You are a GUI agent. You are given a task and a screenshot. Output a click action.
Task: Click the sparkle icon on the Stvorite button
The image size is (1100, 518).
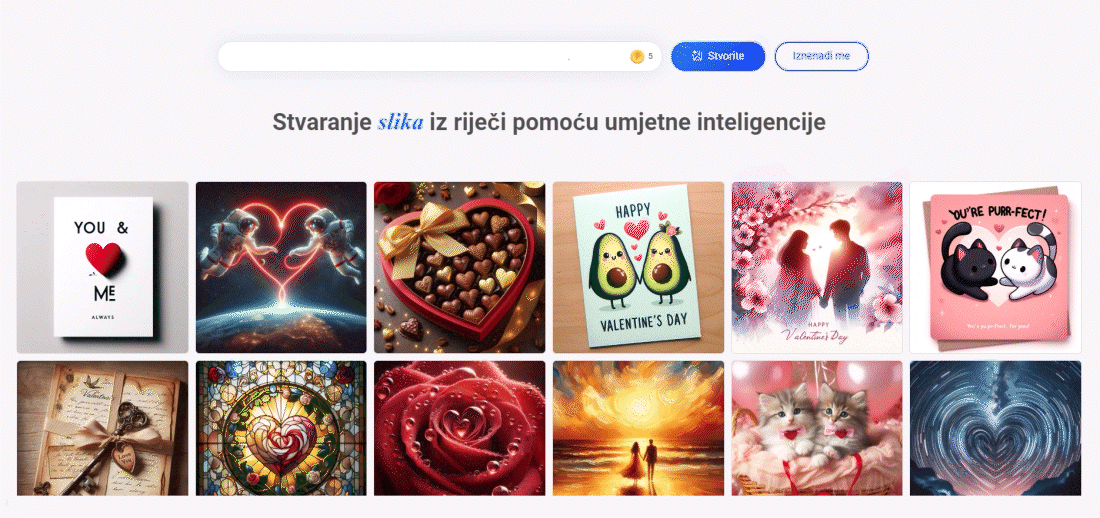pyautogui.click(x=697, y=56)
